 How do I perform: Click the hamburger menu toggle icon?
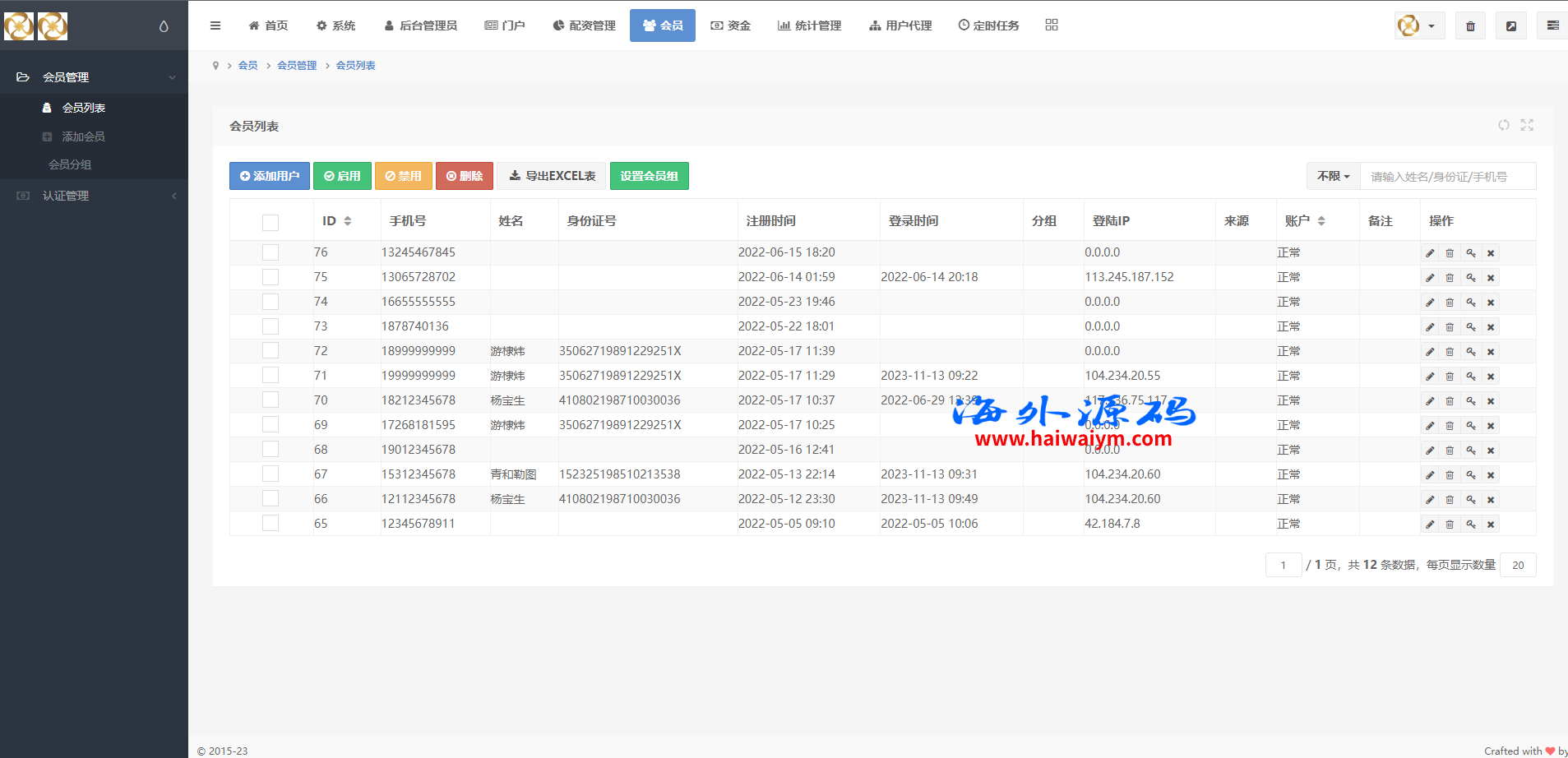[x=215, y=25]
